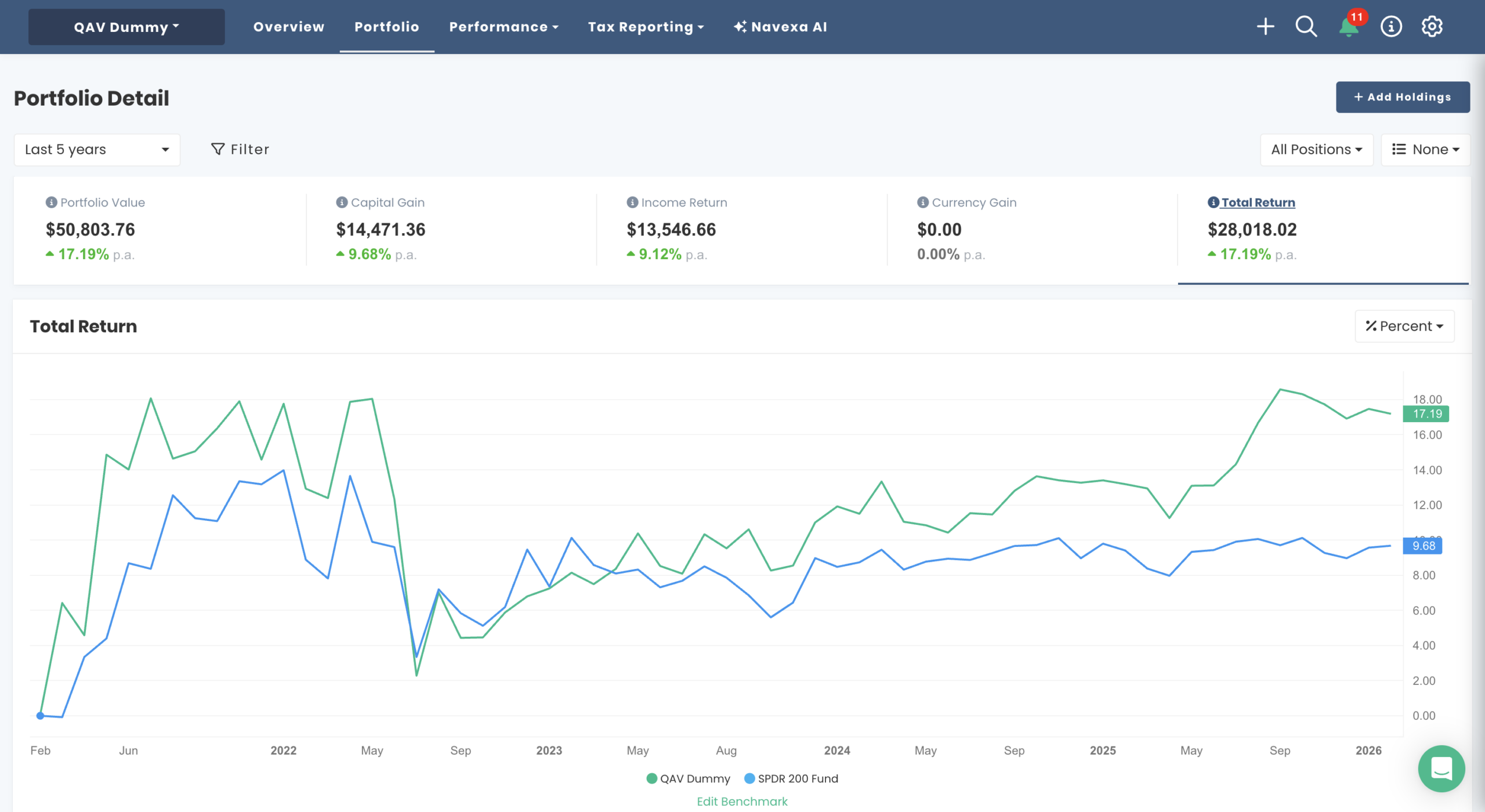Open the Filter control
Screen dimensions: 1485x812
pos(240,149)
